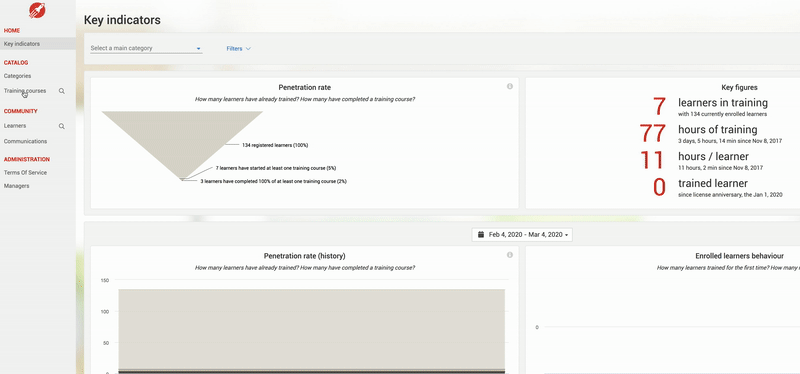The height and width of the screenshot is (374, 800).
Task: Open Categories in sidebar
Action: click(x=17, y=76)
